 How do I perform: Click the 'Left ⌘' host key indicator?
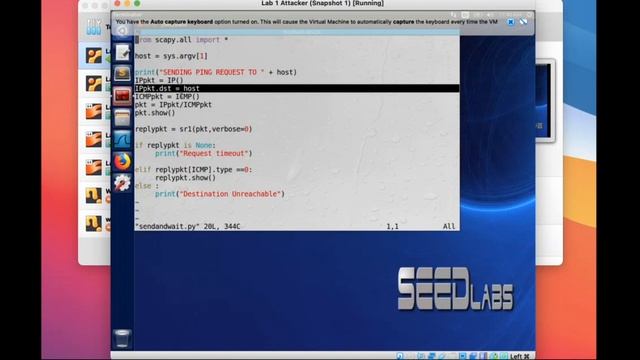click(x=520, y=356)
